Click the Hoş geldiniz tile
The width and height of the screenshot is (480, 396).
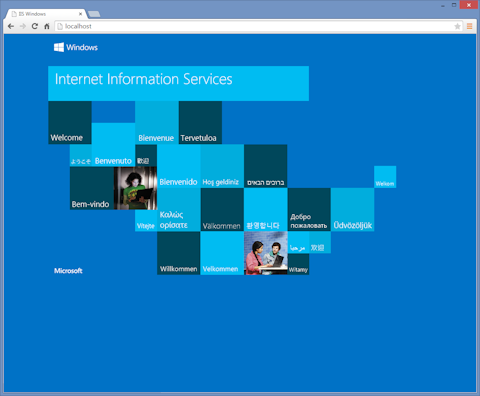point(222,166)
